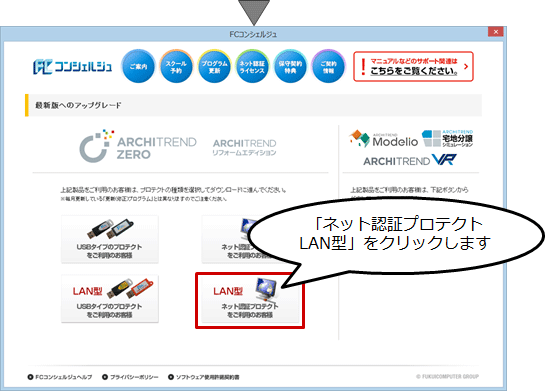Open the manual and support banner link
Image resolution: width=546 pixels, height=391 pixels.
pyautogui.click(x=413, y=67)
